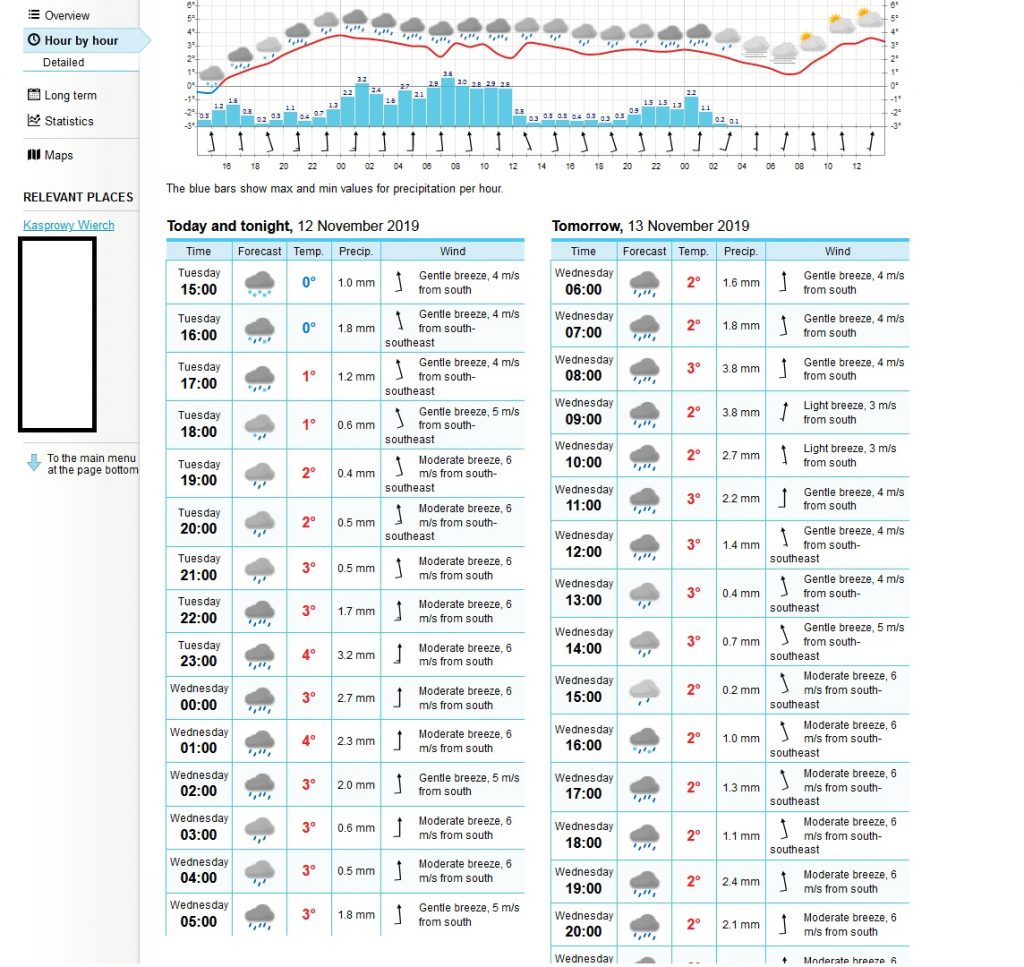Click the weather icon for Tuesday 16:00
Viewport: 1024px width, 967px height.
point(259,329)
